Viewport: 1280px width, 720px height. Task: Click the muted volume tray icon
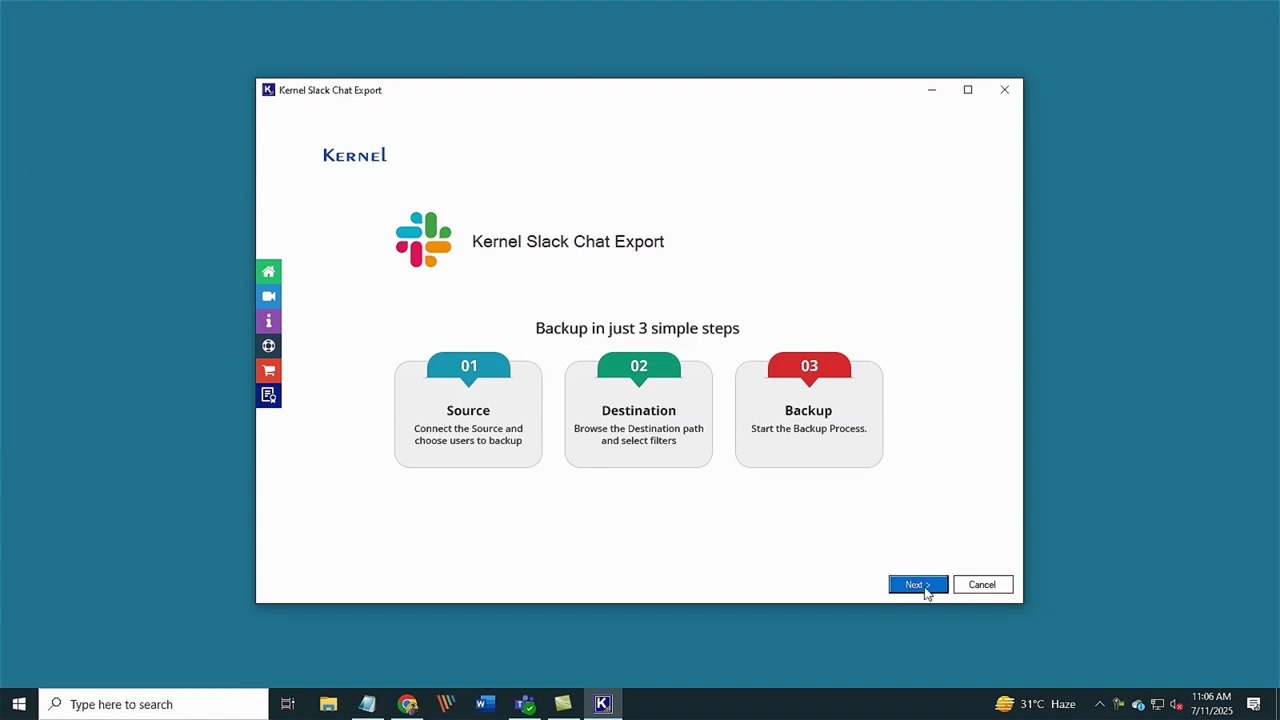click(x=1177, y=704)
